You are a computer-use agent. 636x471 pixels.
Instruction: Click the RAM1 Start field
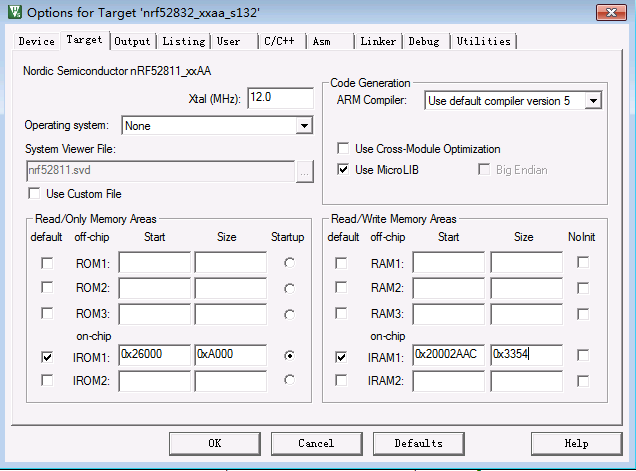[449, 262]
